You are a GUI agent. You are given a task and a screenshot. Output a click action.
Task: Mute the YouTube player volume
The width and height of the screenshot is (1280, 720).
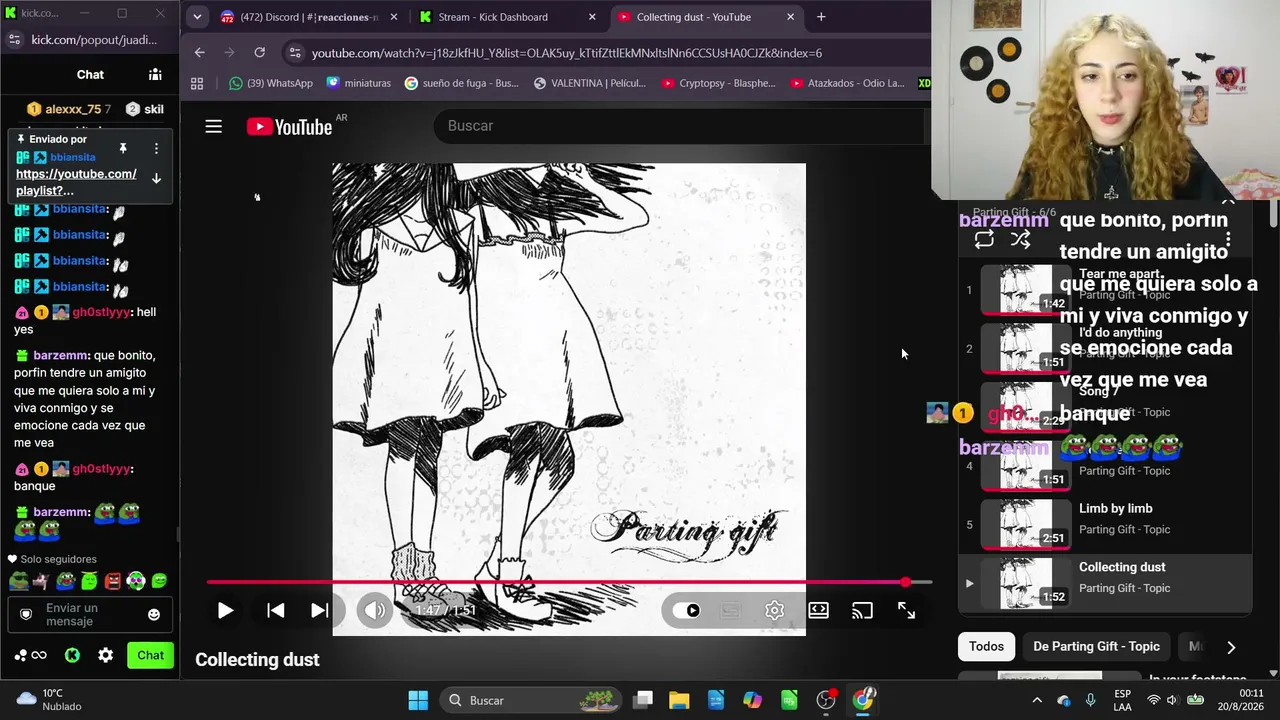375,610
